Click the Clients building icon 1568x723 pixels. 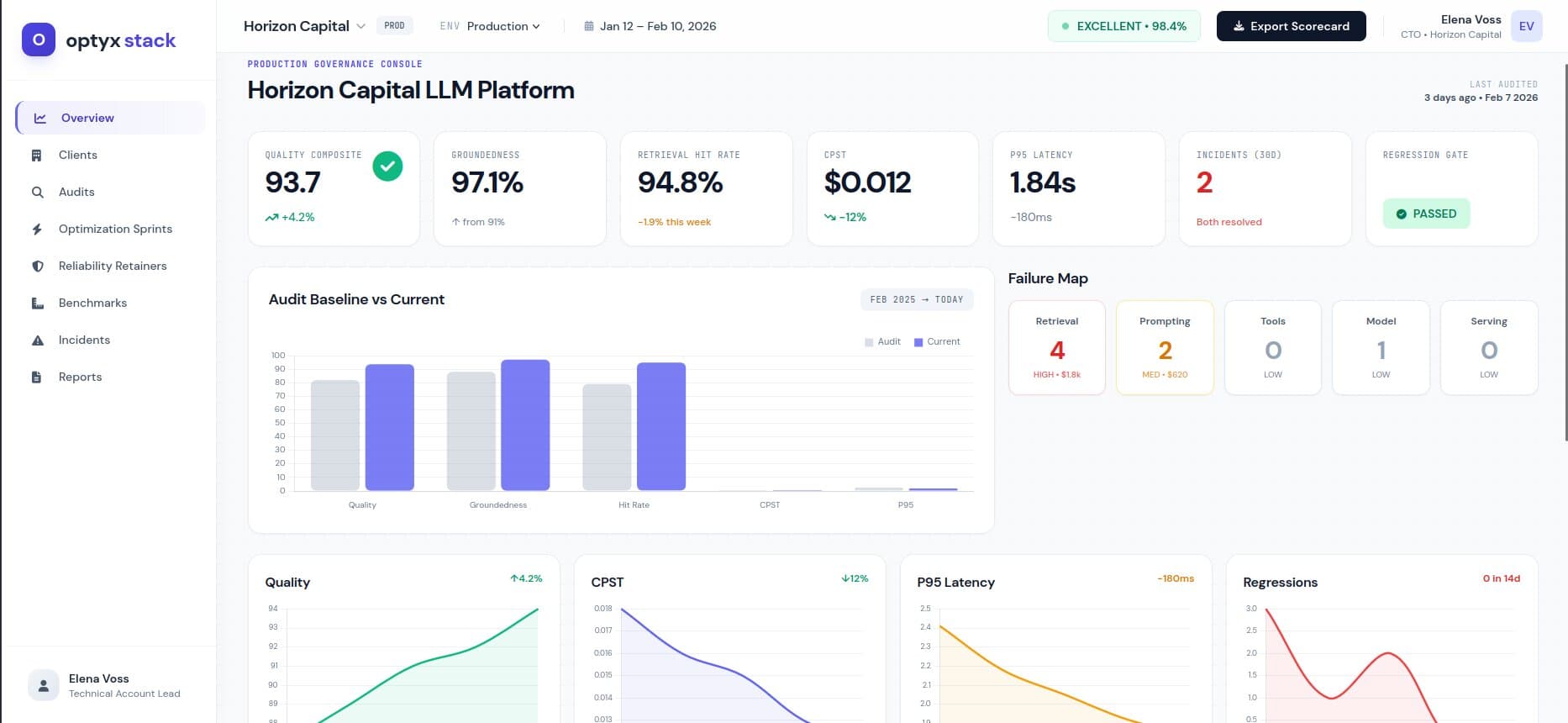37,155
